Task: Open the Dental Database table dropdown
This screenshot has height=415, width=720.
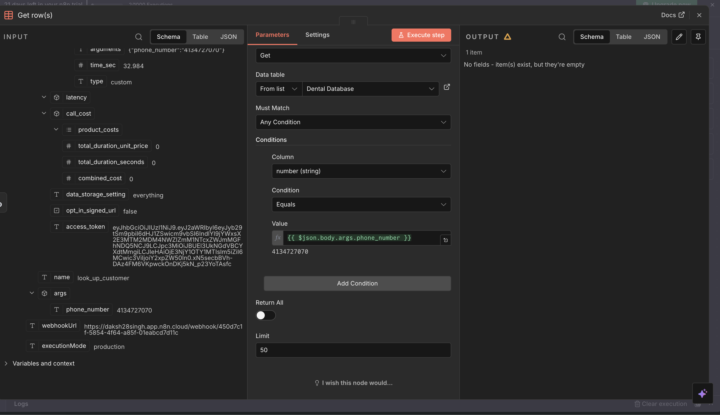Action: click(370, 89)
